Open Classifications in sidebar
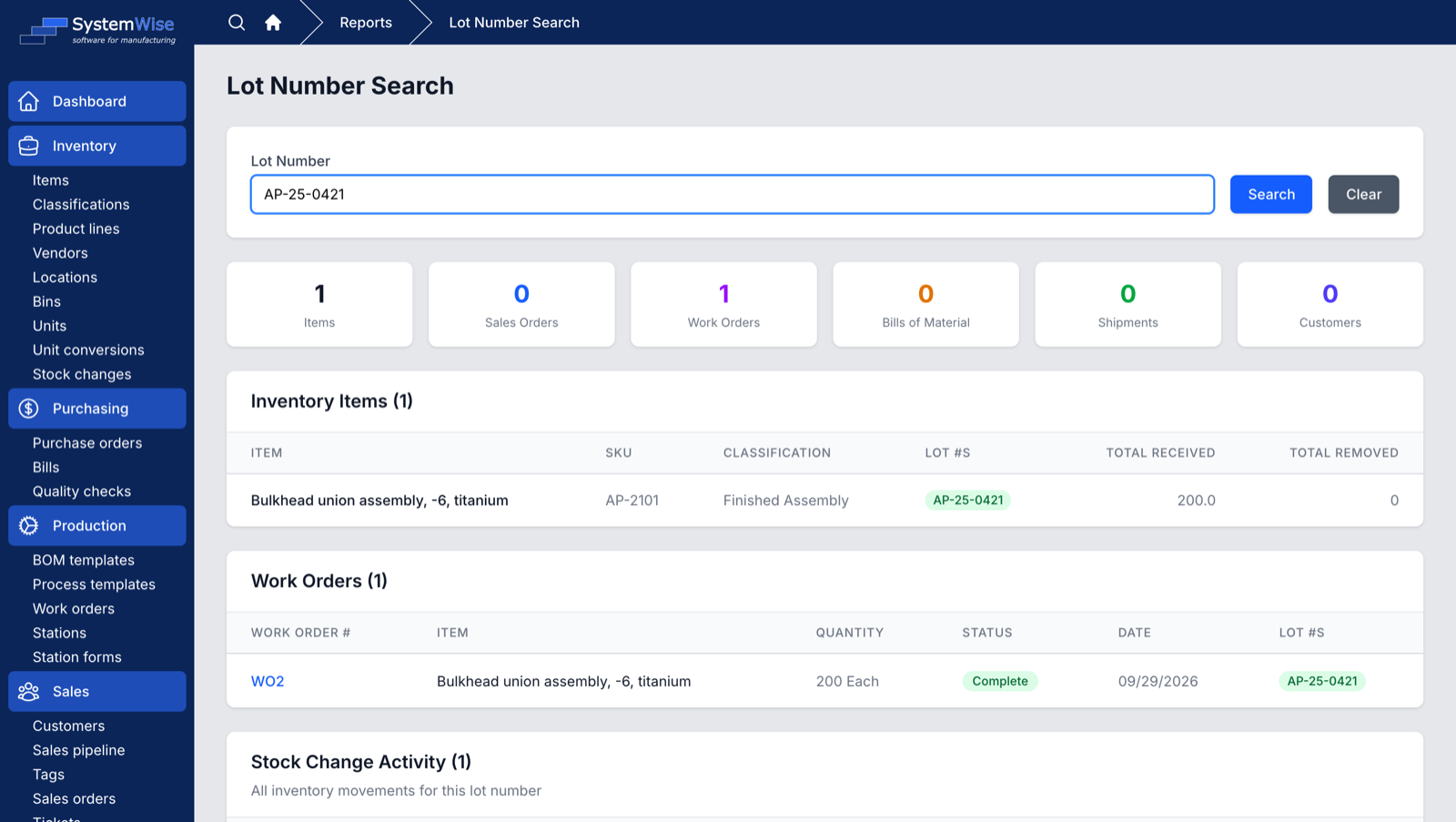The width and height of the screenshot is (1456, 822). pyautogui.click(x=81, y=205)
